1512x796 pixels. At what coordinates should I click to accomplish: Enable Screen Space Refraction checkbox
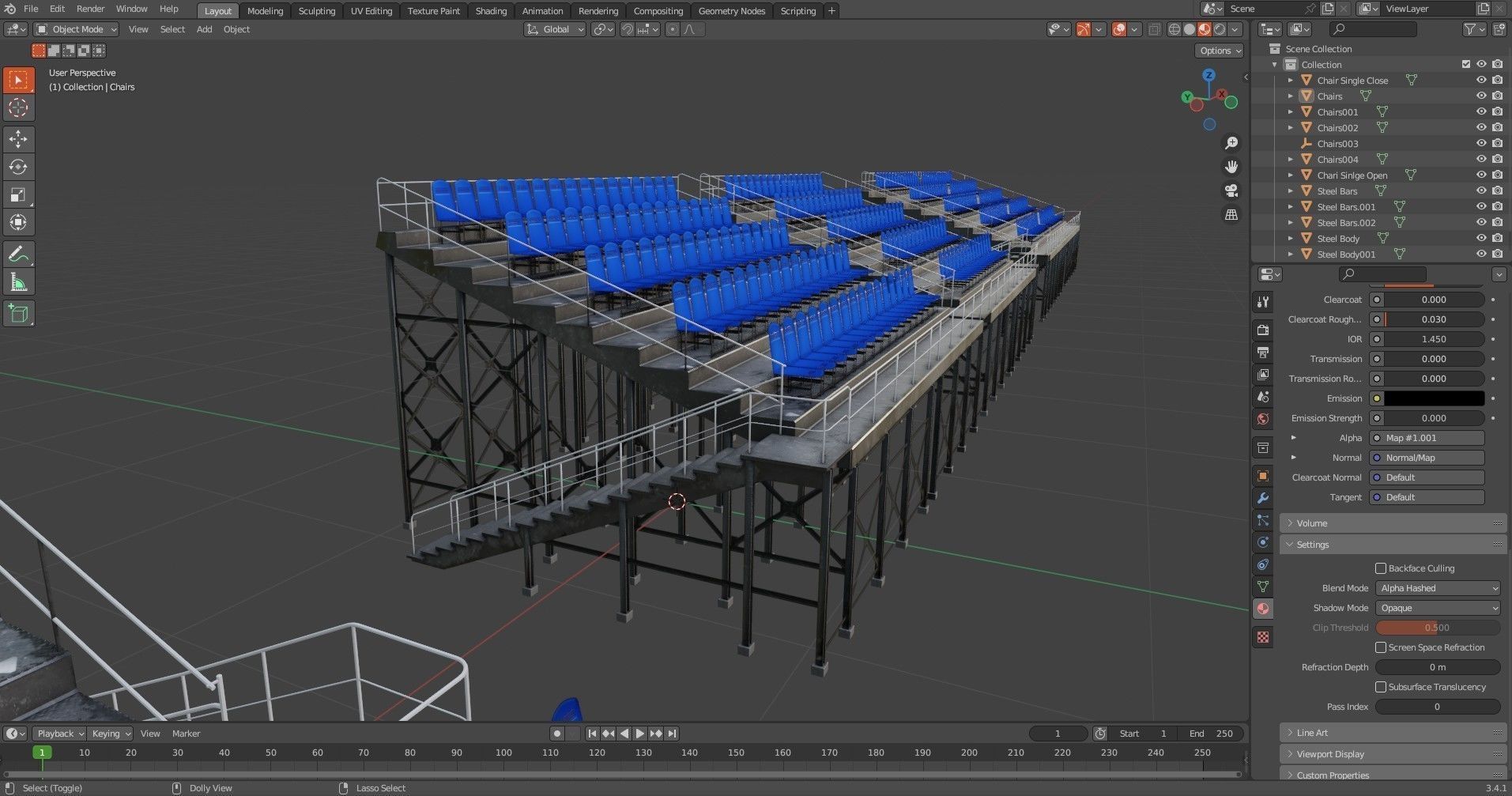1381,647
